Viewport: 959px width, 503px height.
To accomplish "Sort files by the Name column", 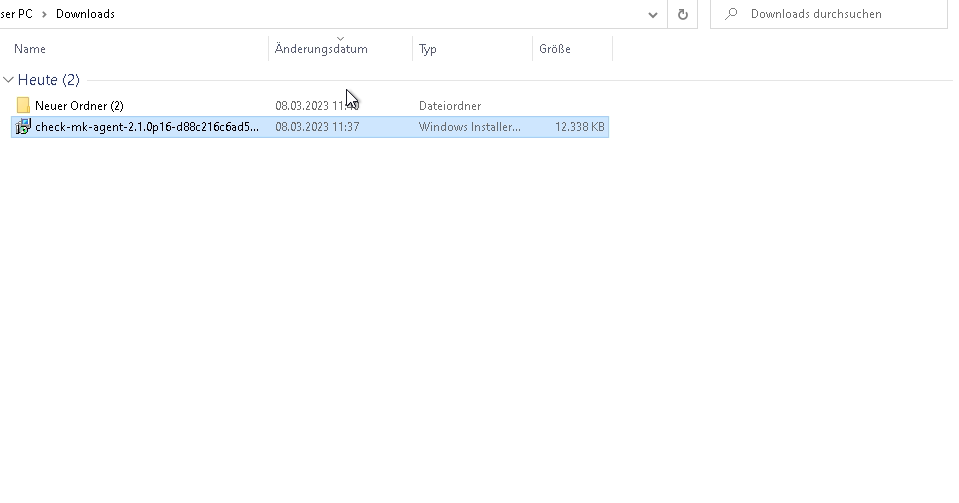I will (30, 49).
